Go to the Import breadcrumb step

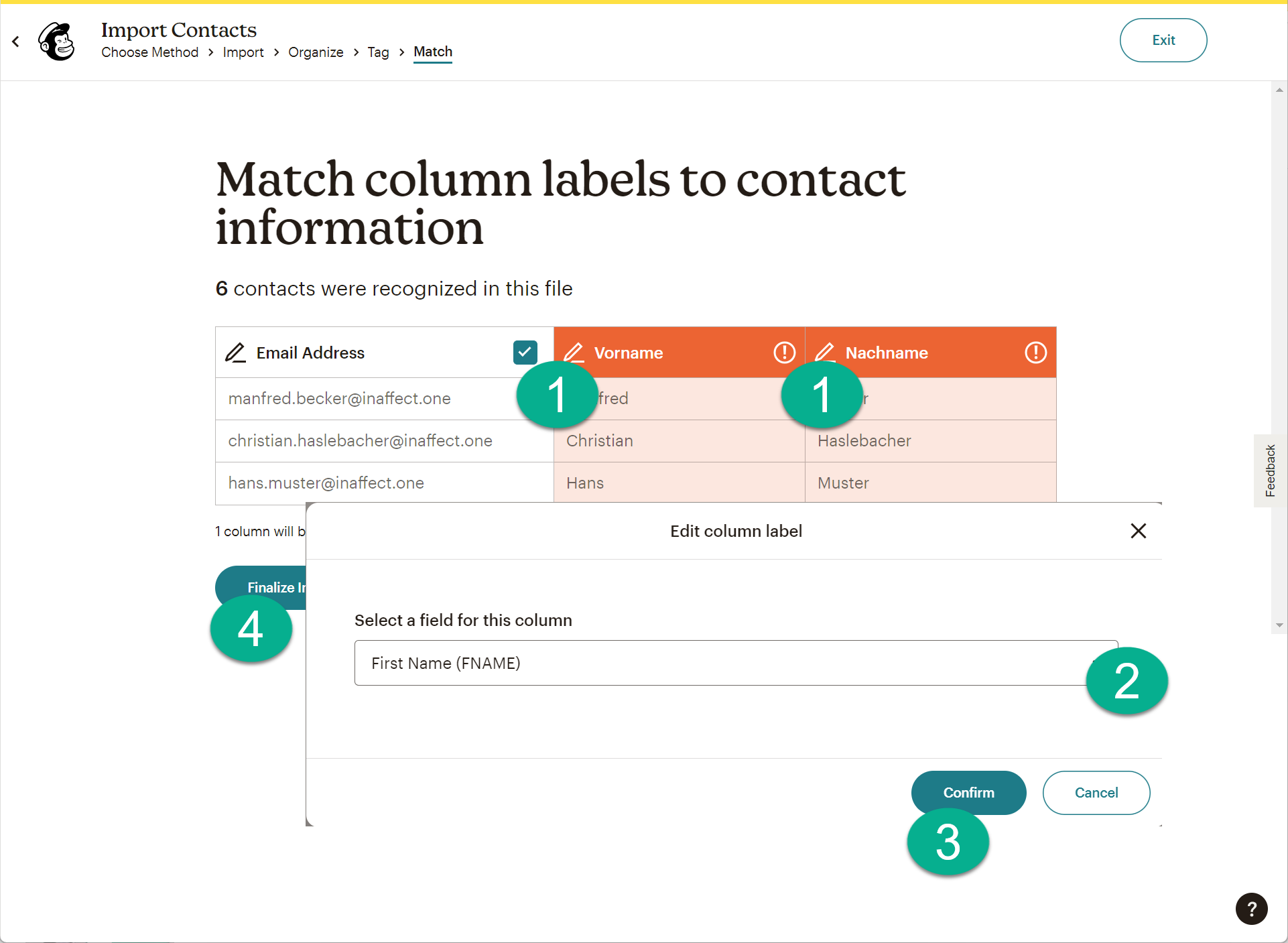[x=243, y=52]
